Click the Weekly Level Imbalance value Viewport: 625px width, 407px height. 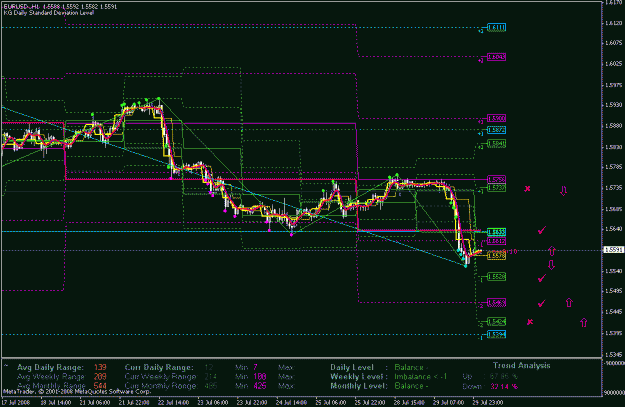(x=421, y=377)
